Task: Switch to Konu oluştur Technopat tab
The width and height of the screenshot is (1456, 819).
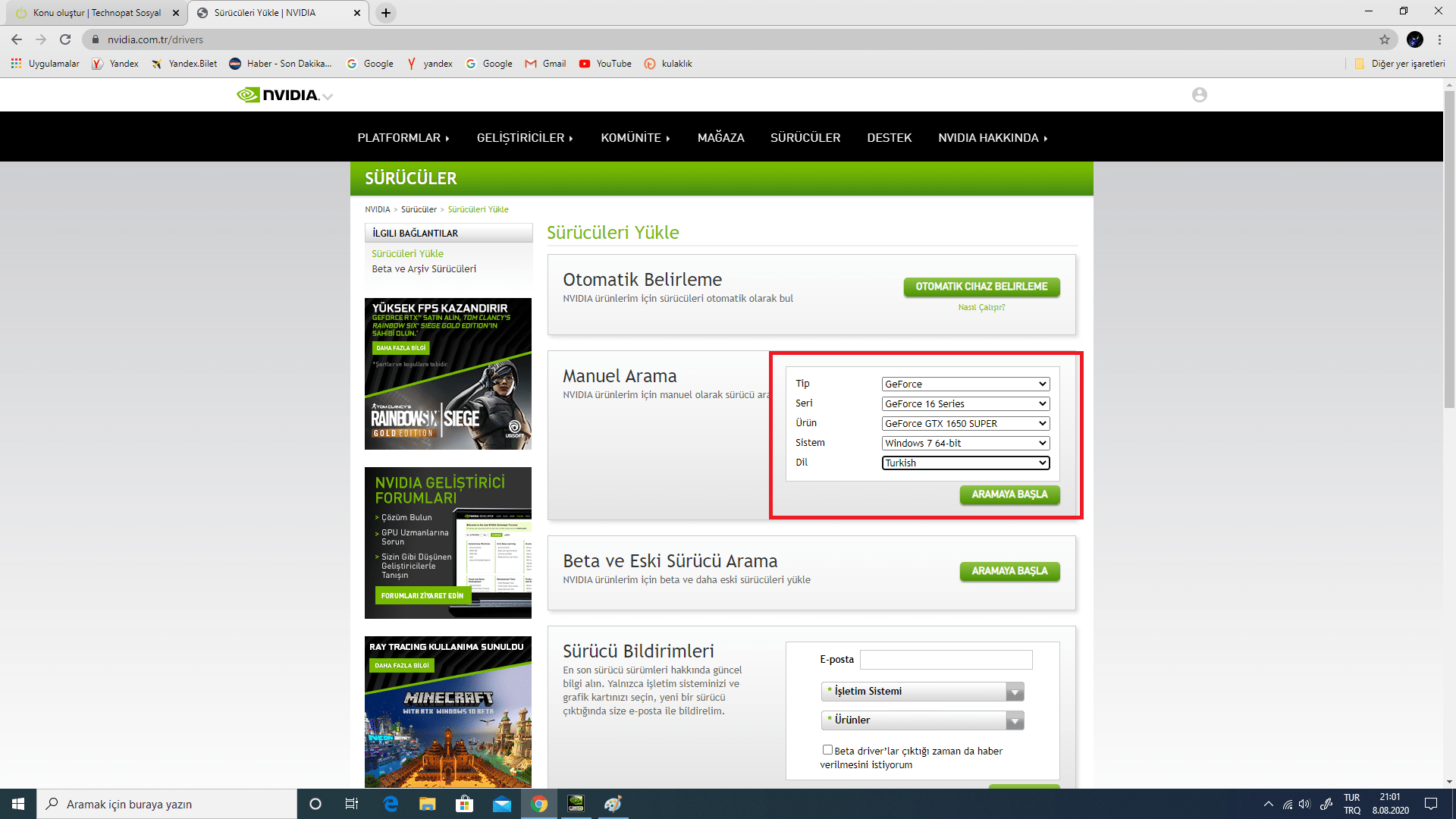Action: pos(95,13)
